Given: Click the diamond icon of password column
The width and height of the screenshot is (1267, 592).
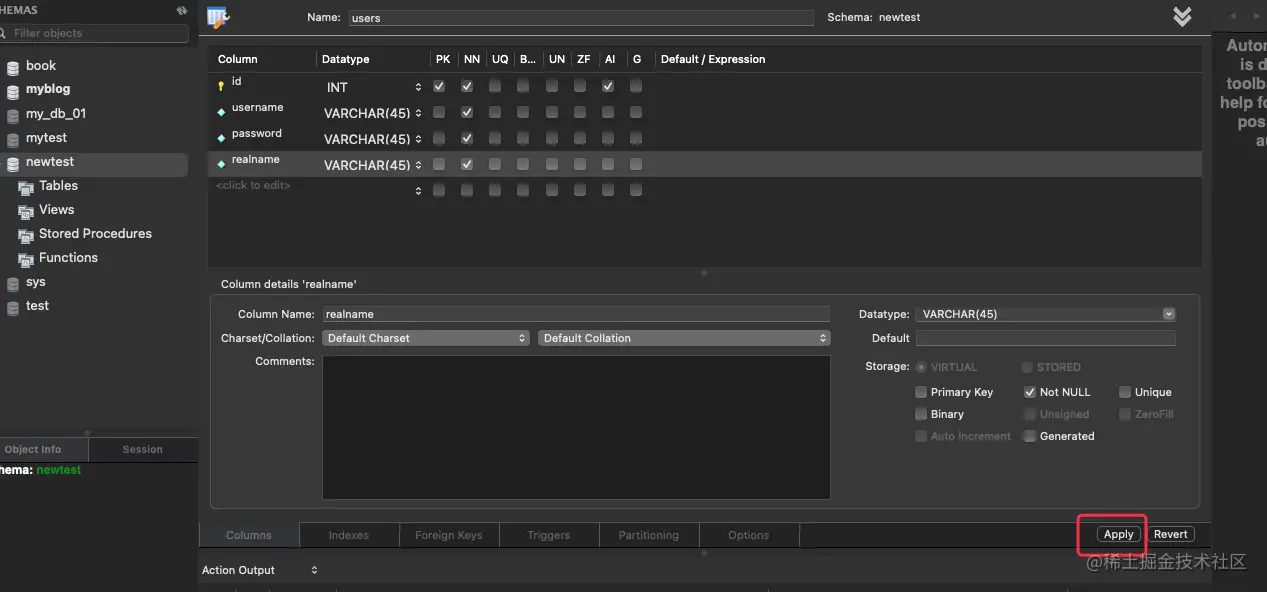Looking at the screenshot, I should click(221, 138).
